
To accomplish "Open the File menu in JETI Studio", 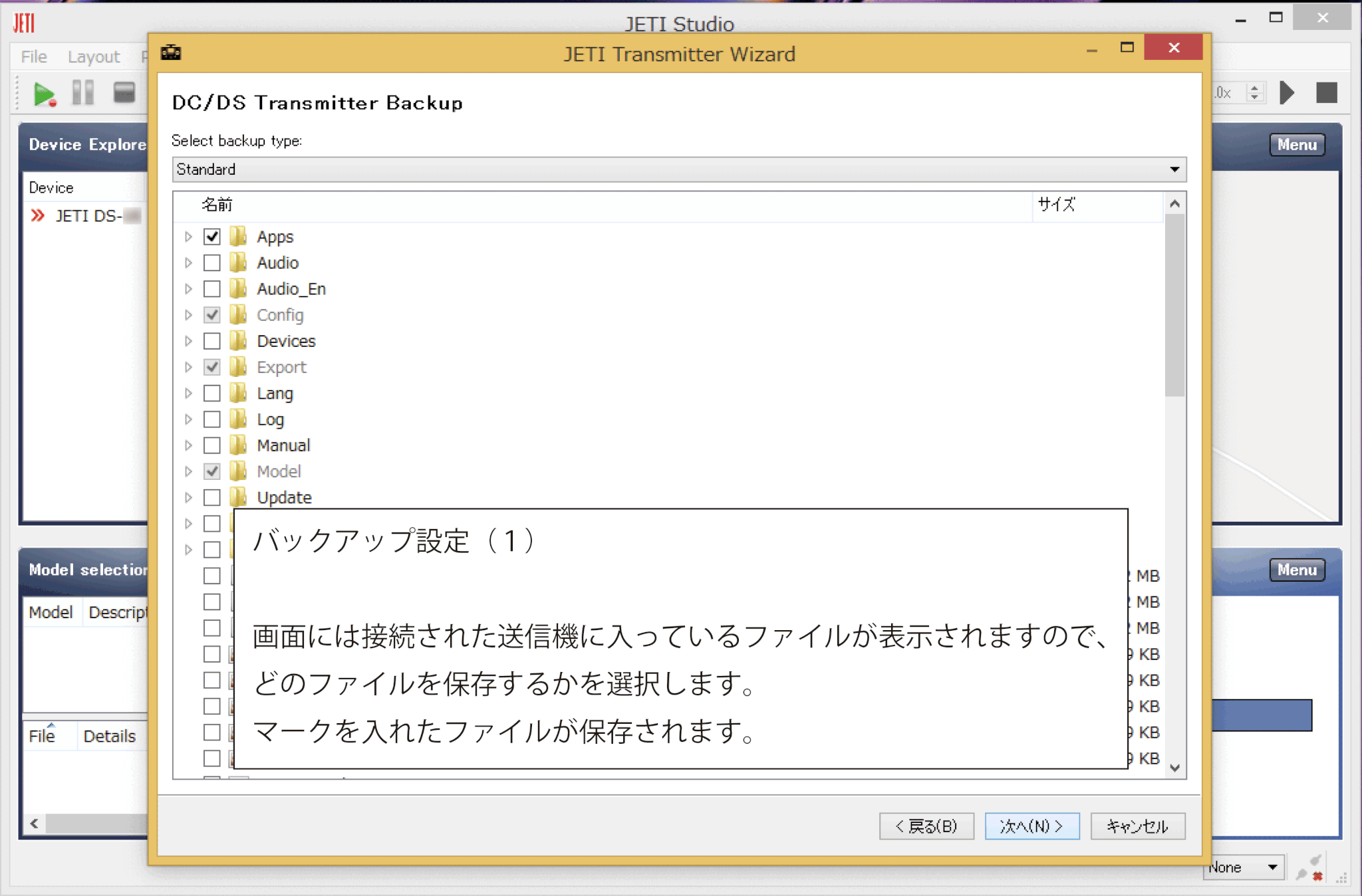I will (34, 56).
